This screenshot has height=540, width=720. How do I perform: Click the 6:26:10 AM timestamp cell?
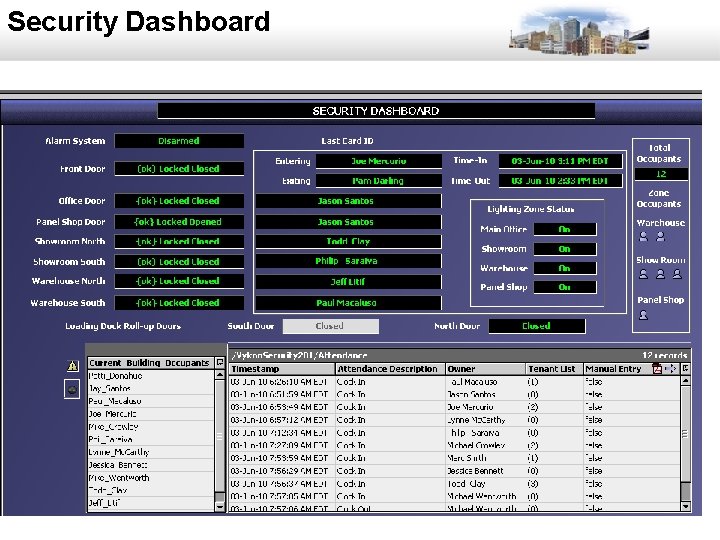(x=282, y=382)
